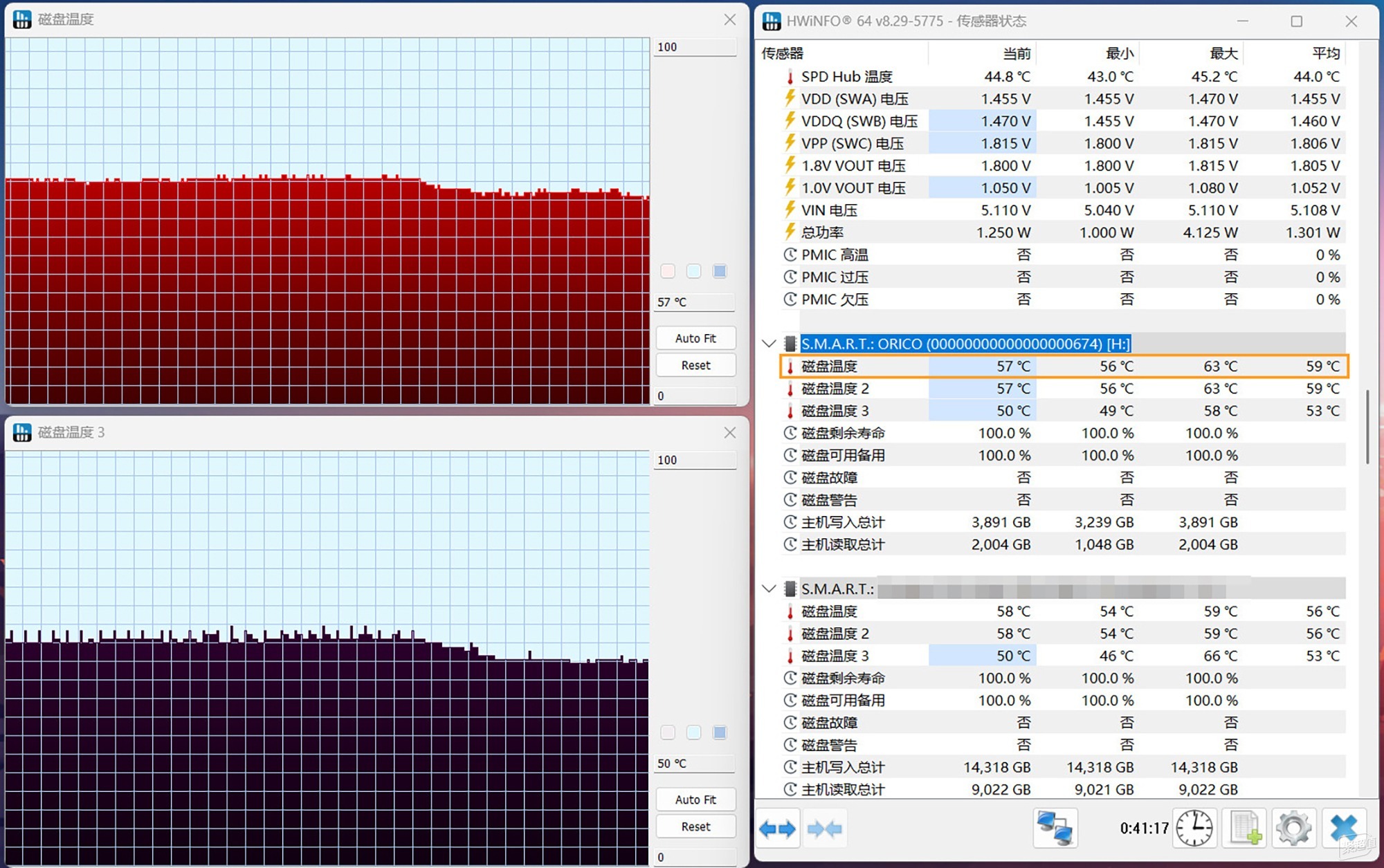1384x868 pixels.
Task: Click the 100 max value field in 磁盘温度 graph
Action: [x=695, y=47]
